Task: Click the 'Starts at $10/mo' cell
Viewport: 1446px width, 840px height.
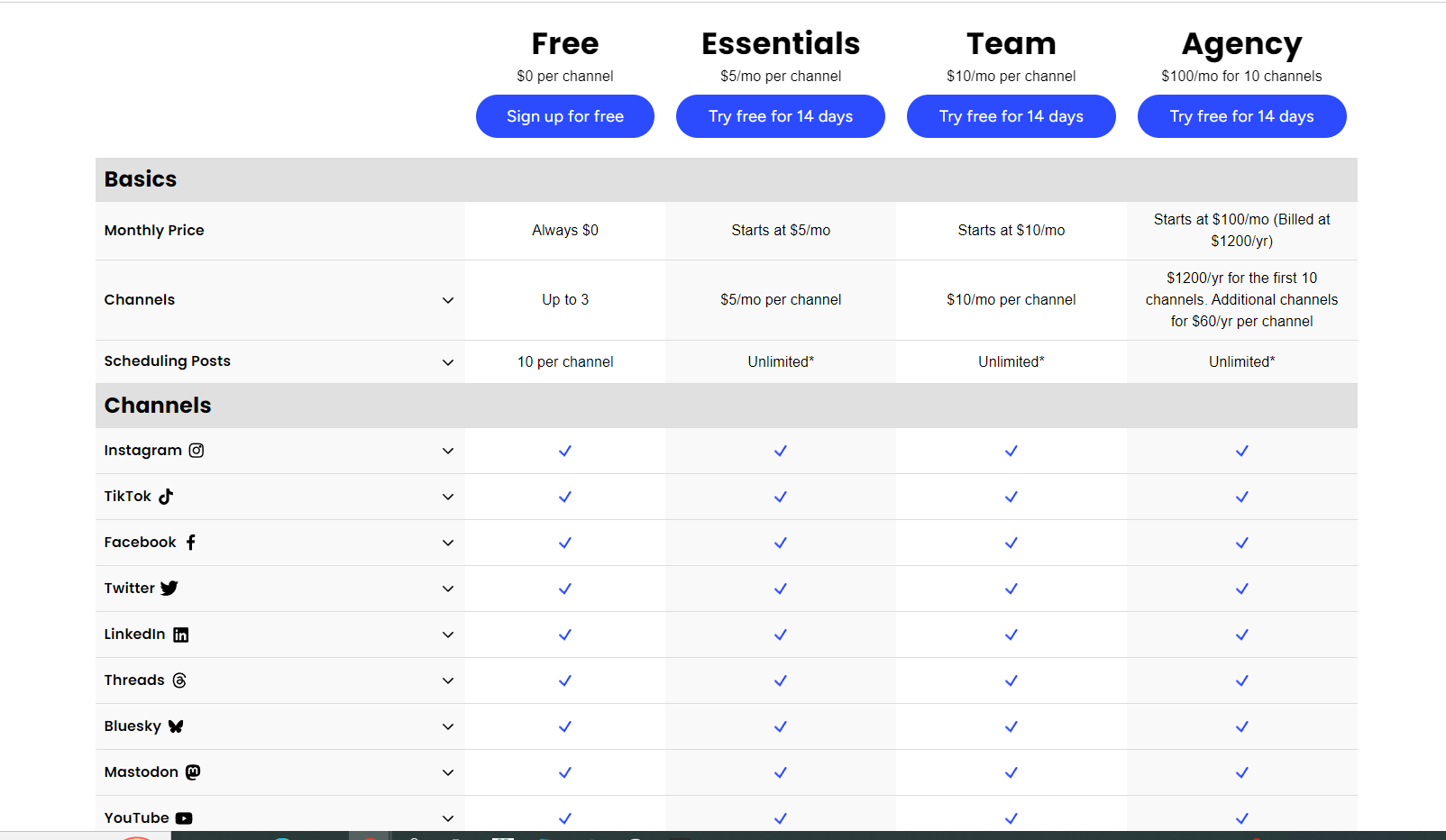Action: 1011,231
